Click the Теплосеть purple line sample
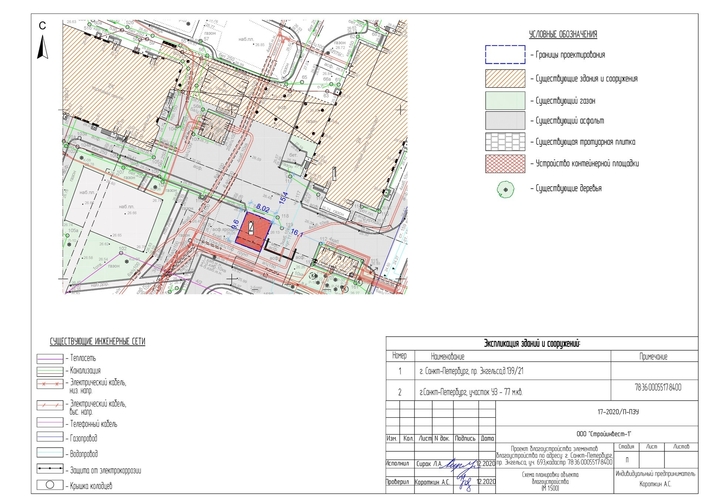Viewport: 710px width, 502px height. click(x=50, y=359)
